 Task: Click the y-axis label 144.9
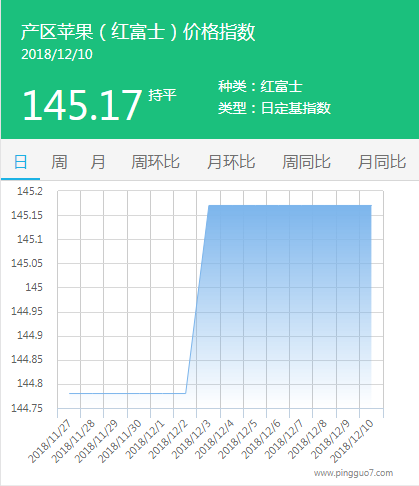(30, 335)
